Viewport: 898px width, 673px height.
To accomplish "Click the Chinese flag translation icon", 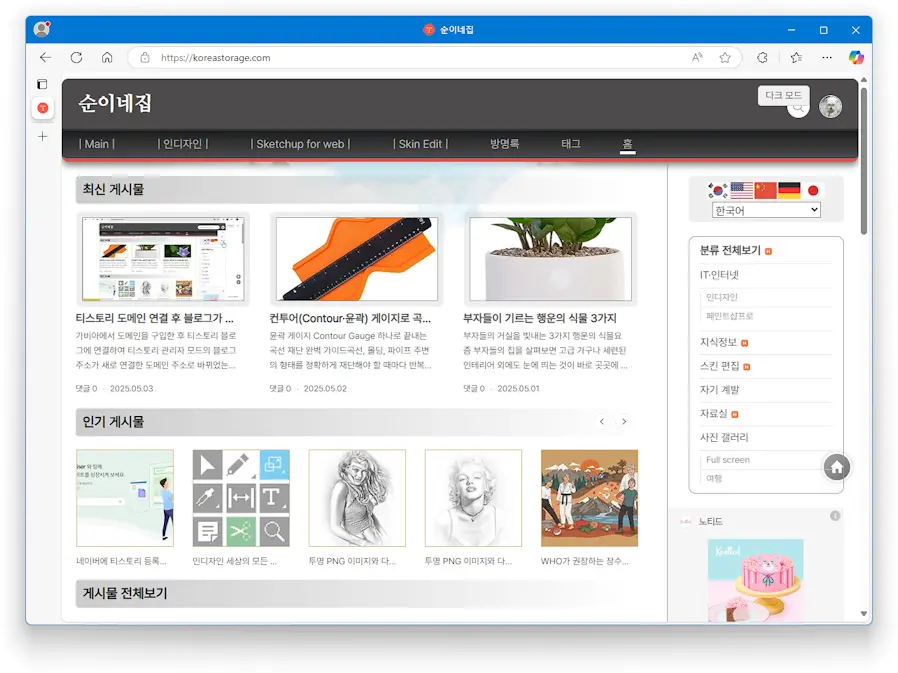I will point(763,190).
